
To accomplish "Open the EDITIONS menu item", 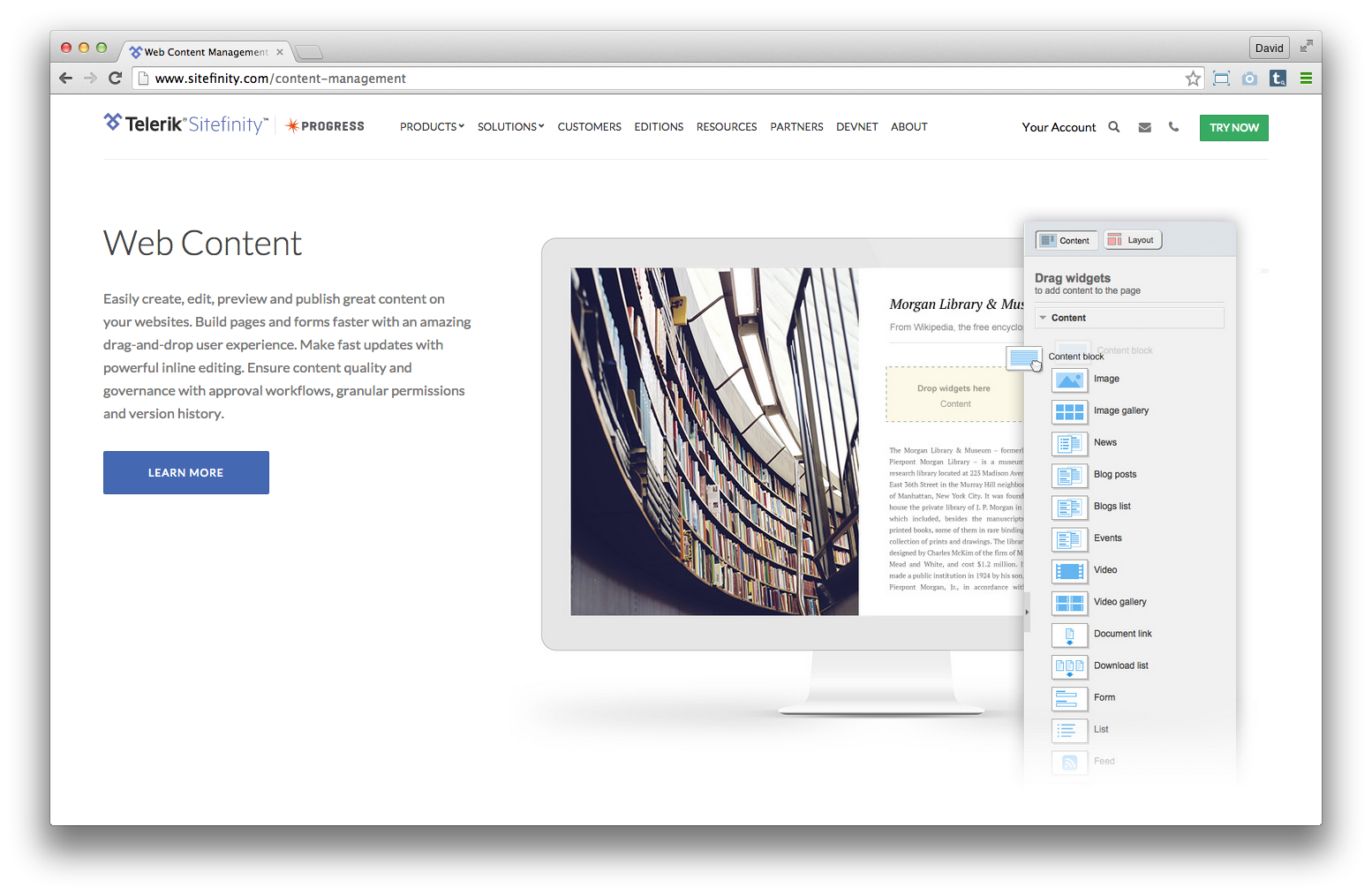I will tap(659, 127).
